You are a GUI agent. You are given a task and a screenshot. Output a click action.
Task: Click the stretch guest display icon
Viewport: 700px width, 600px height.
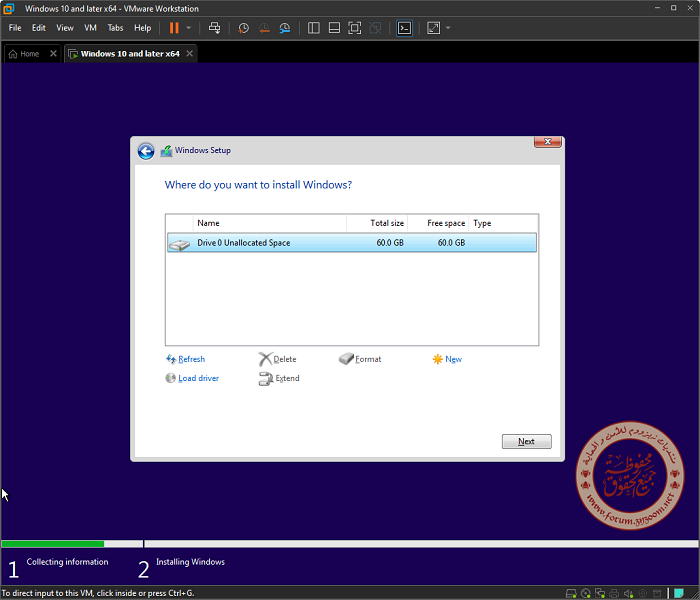point(433,28)
